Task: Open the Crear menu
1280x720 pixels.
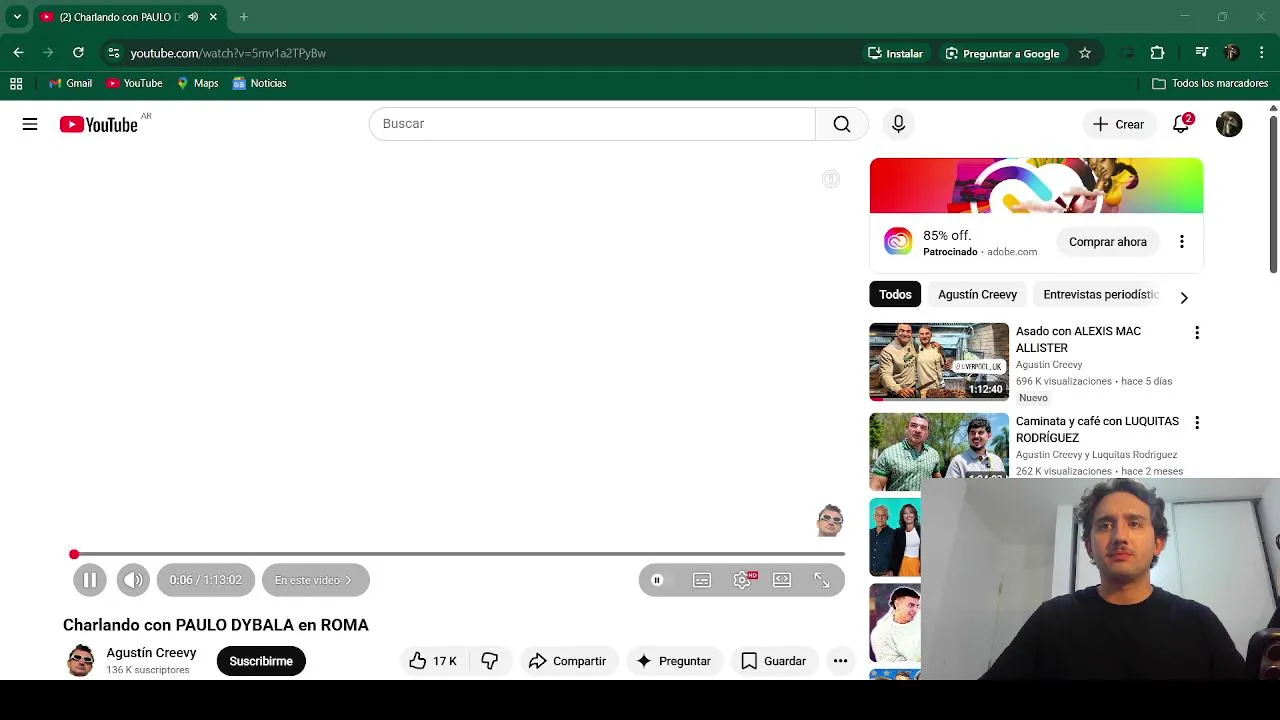Action: click(x=1118, y=124)
